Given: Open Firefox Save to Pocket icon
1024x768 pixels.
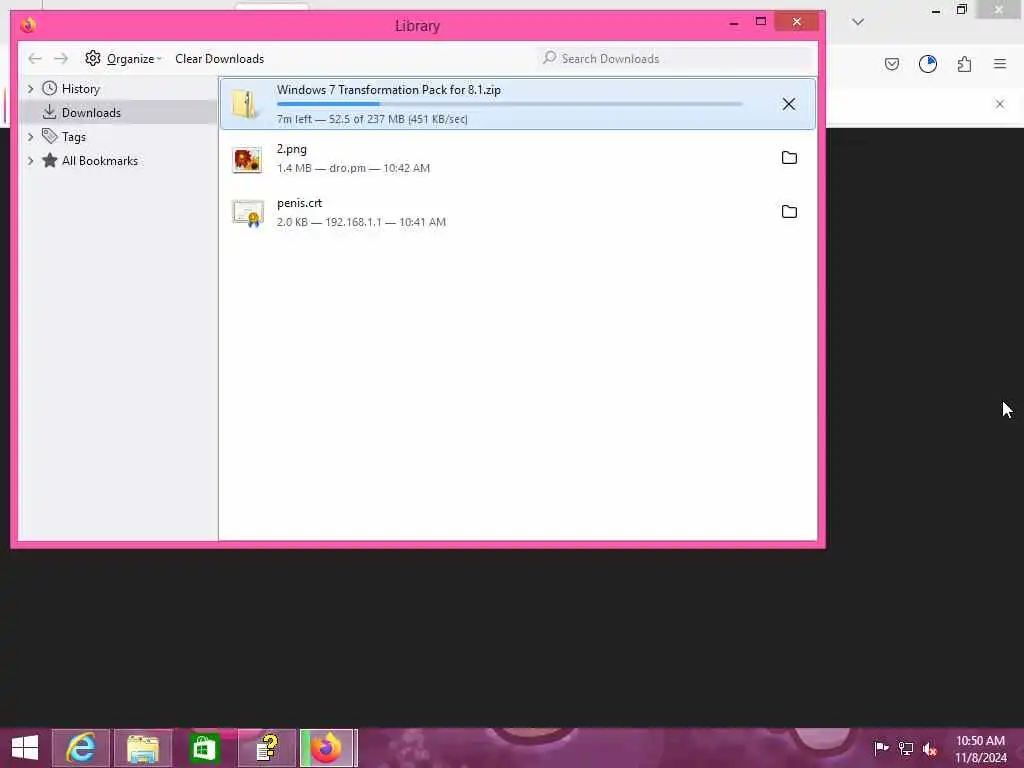Looking at the screenshot, I should coord(891,64).
